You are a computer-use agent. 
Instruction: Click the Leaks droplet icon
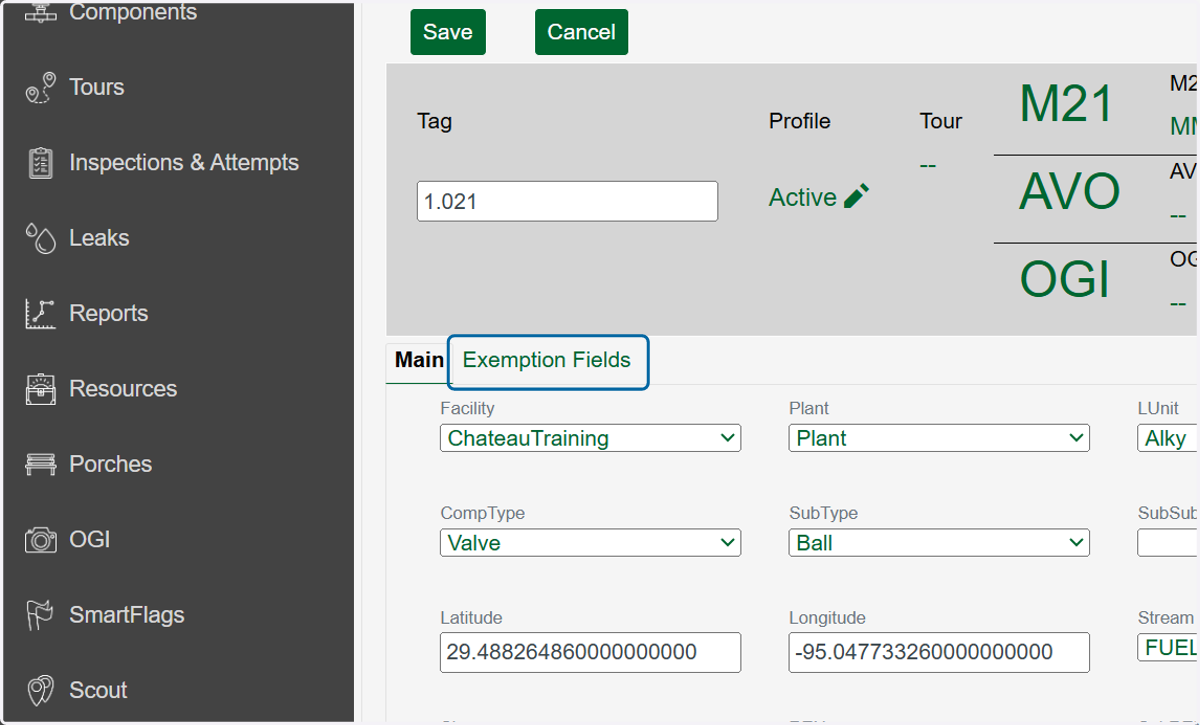click(x=40, y=238)
